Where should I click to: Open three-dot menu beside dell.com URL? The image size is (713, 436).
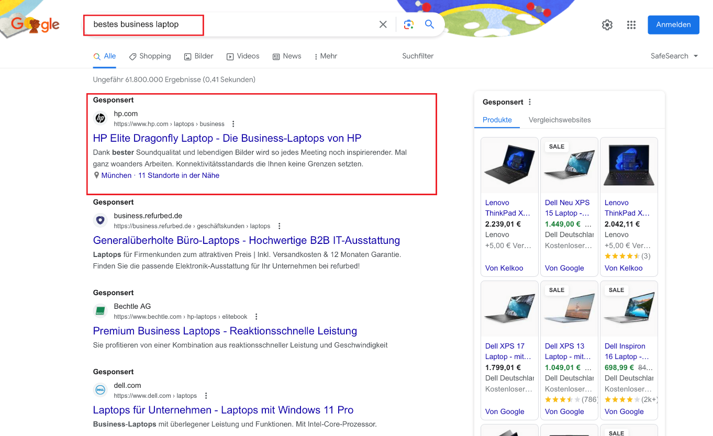pyautogui.click(x=206, y=396)
